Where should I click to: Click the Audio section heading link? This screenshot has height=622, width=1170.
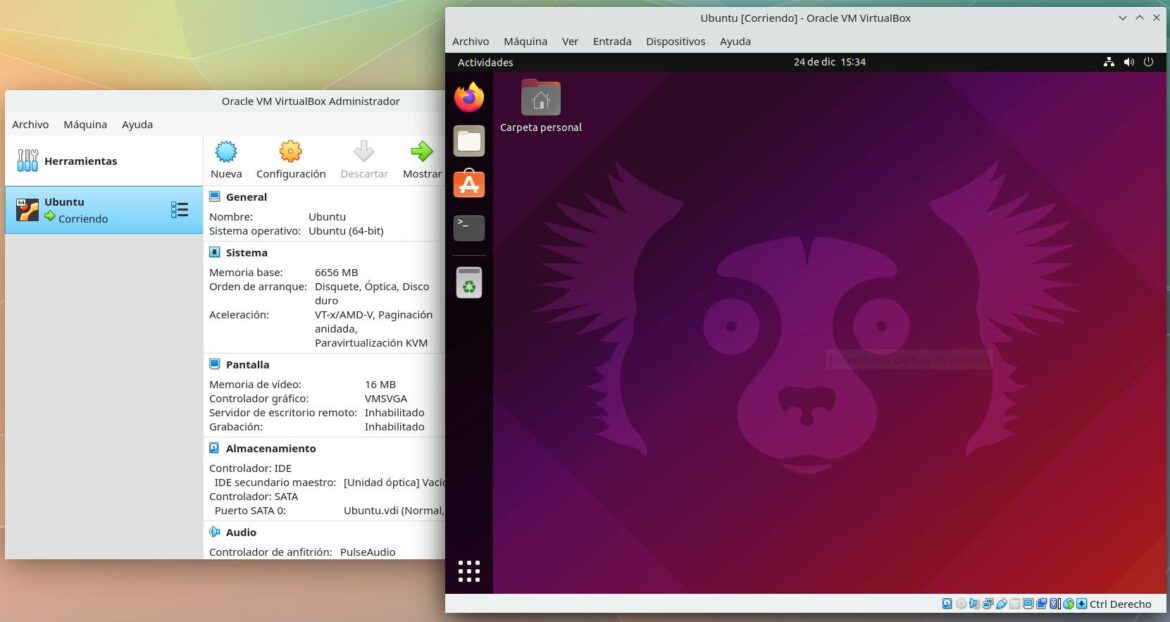click(x=241, y=533)
